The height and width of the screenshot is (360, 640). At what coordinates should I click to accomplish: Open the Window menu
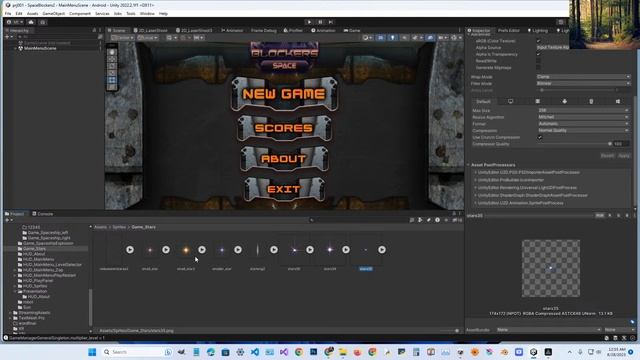click(147, 13)
